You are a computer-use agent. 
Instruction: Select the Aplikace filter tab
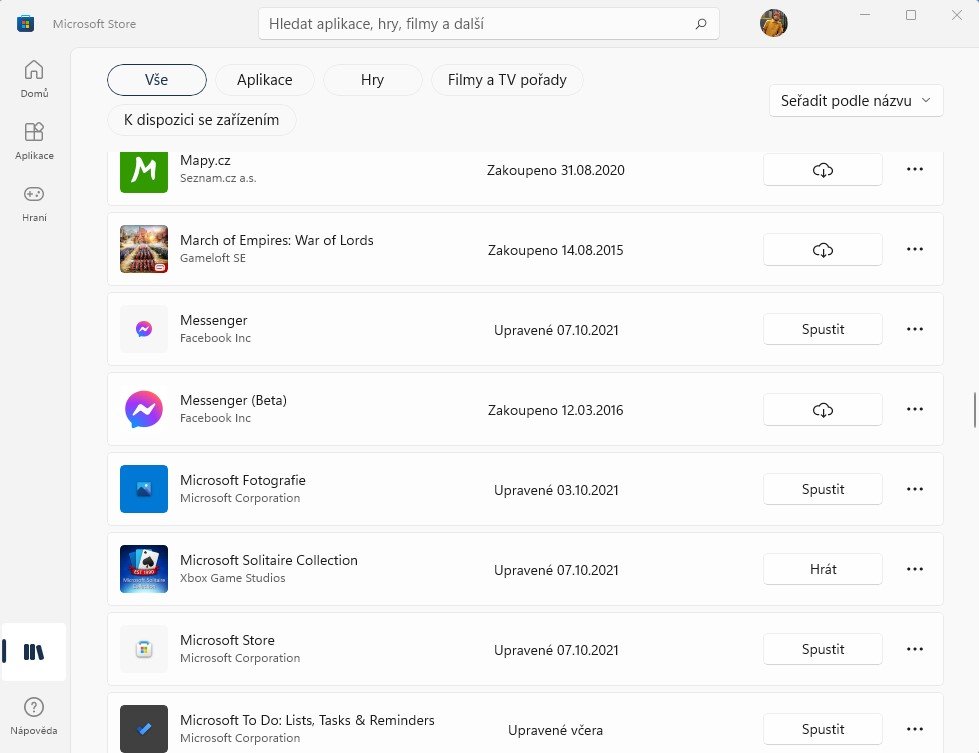click(265, 80)
